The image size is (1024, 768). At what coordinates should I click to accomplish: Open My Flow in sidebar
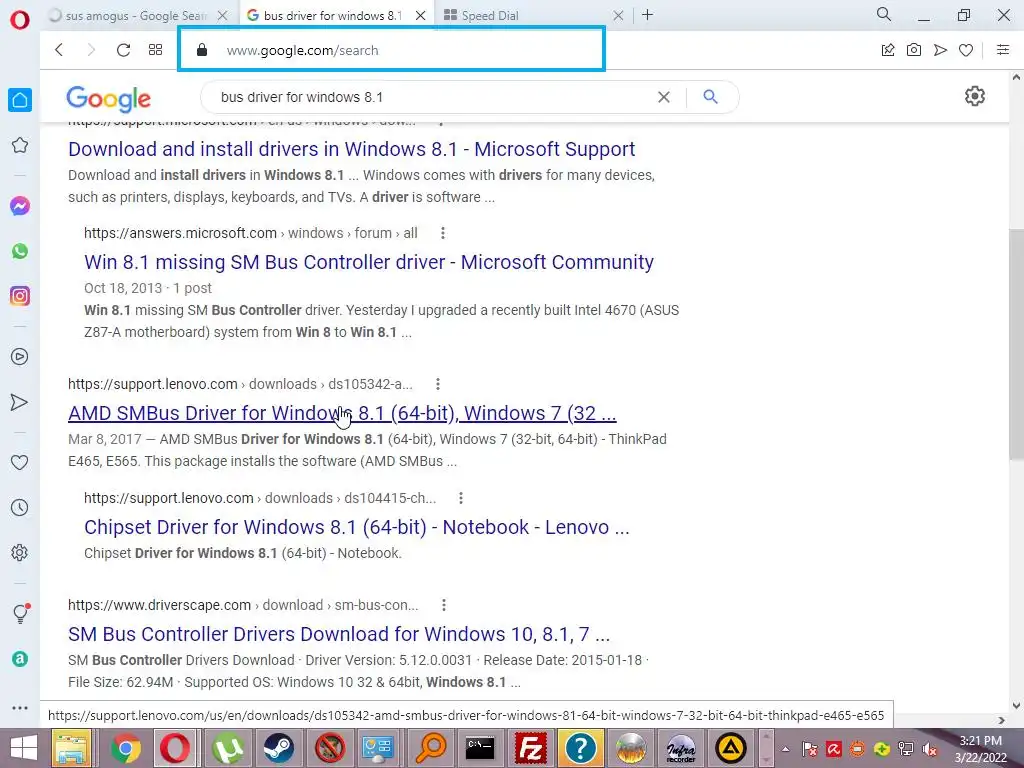point(20,402)
